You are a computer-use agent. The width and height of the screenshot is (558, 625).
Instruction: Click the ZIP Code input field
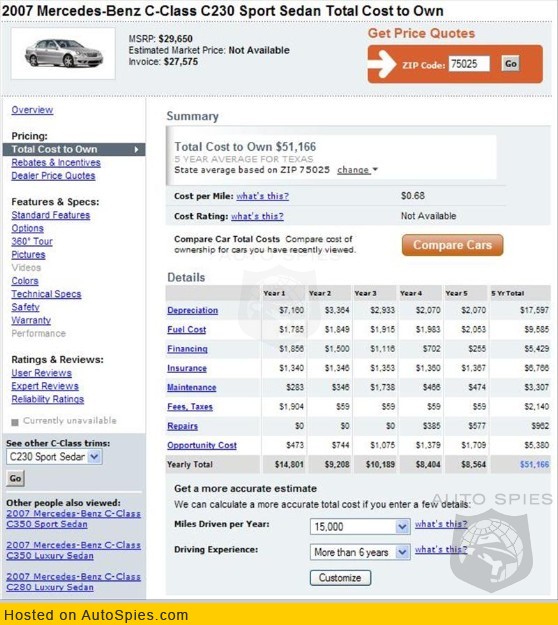pyautogui.click(x=469, y=64)
